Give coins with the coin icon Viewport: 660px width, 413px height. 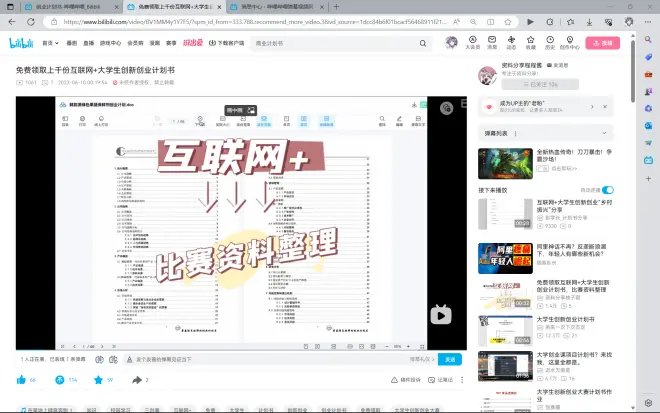59,380
